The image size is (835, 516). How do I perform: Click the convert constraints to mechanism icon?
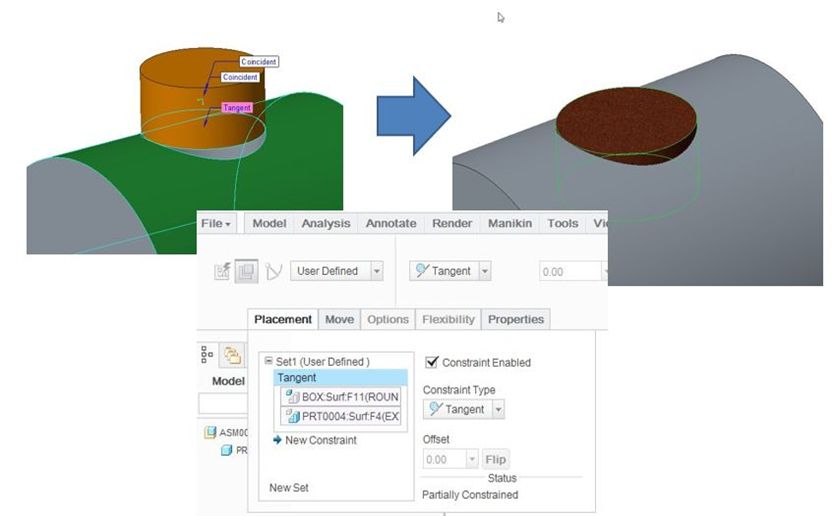click(x=273, y=271)
